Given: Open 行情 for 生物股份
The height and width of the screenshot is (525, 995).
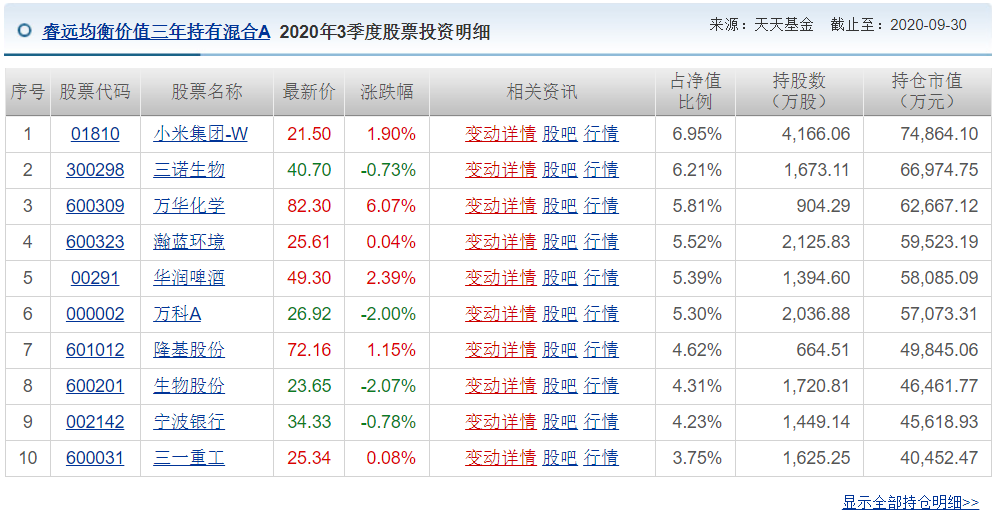Looking at the screenshot, I should (x=601, y=386).
